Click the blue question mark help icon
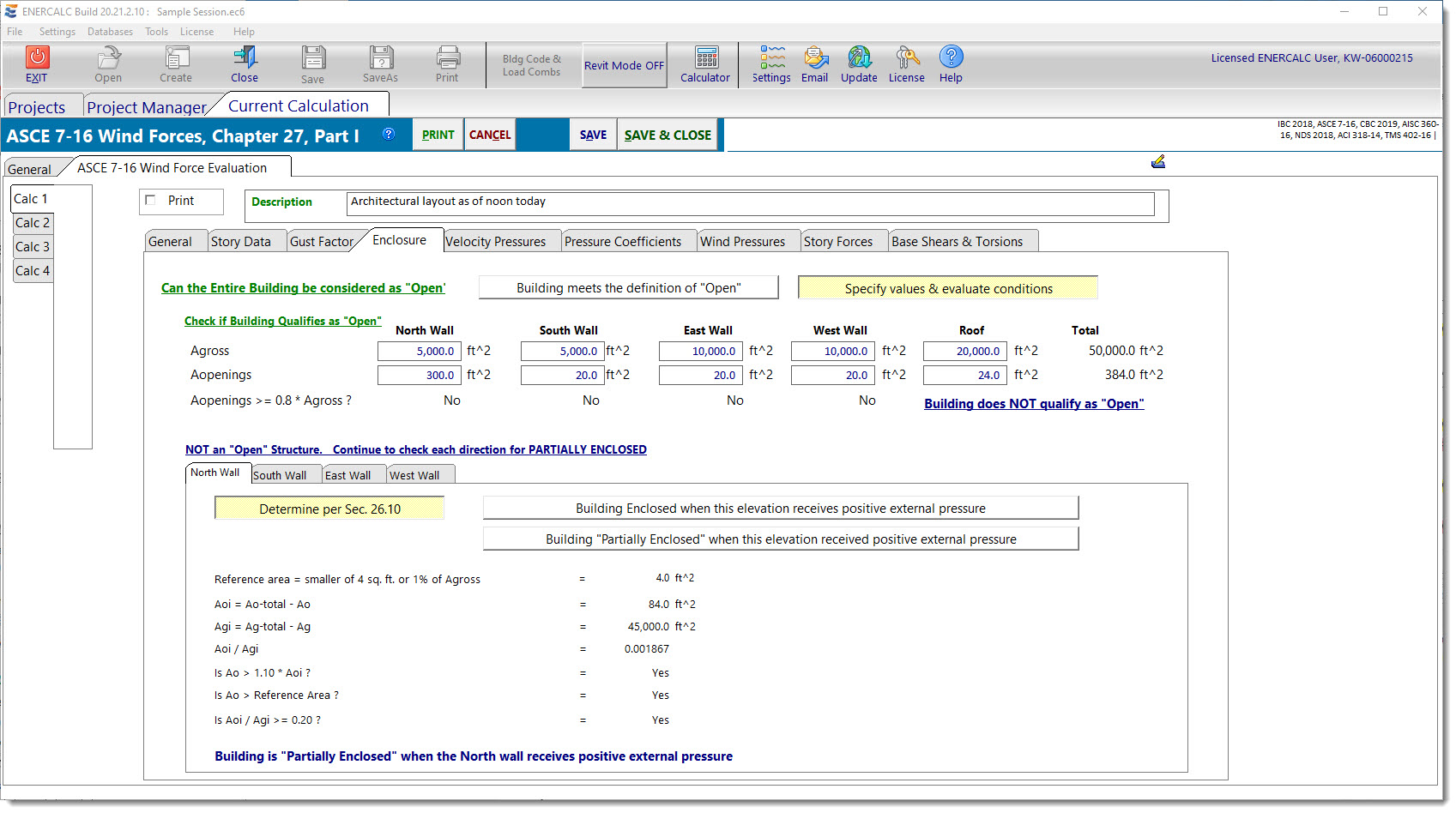Screen dimensions: 1456x813 click(389, 134)
